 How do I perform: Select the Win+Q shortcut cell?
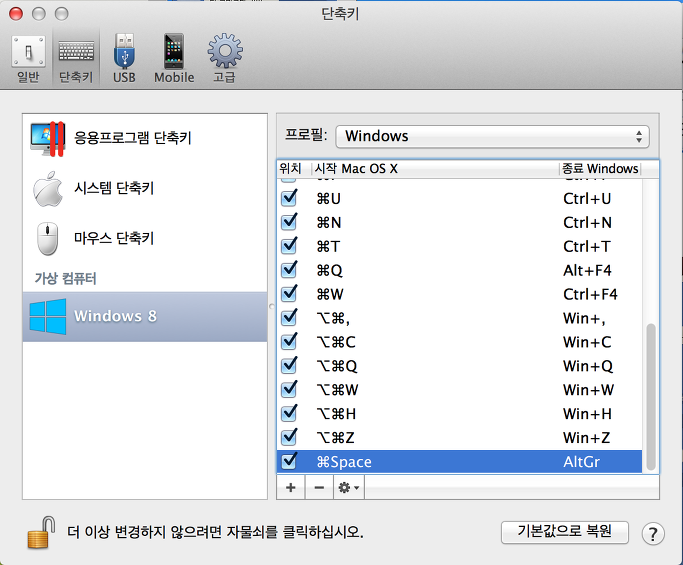tap(588, 366)
